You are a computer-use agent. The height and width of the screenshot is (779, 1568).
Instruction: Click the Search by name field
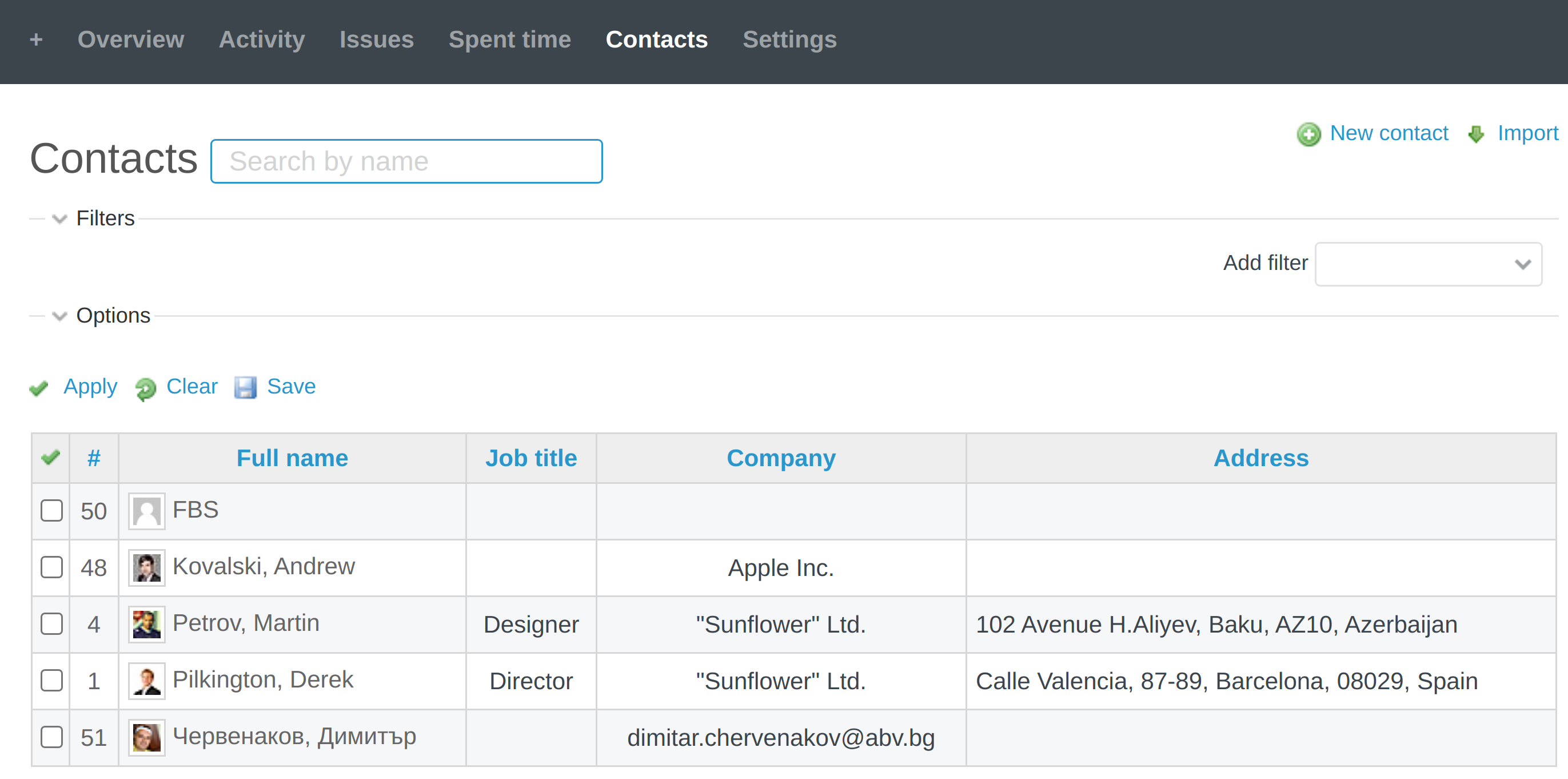pyautogui.click(x=406, y=161)
